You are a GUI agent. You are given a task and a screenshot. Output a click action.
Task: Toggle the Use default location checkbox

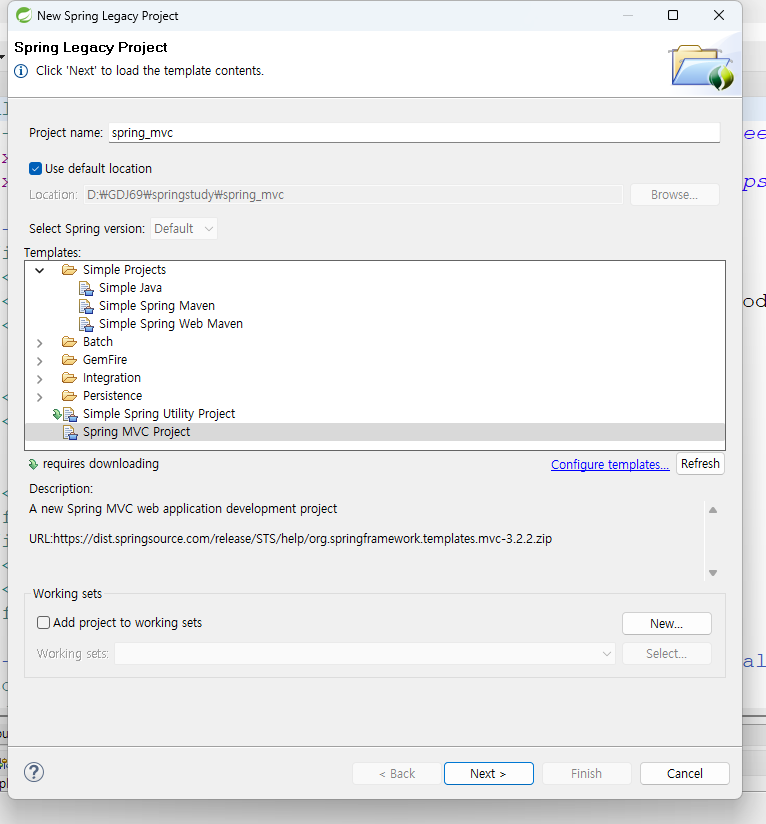(35, 169)
